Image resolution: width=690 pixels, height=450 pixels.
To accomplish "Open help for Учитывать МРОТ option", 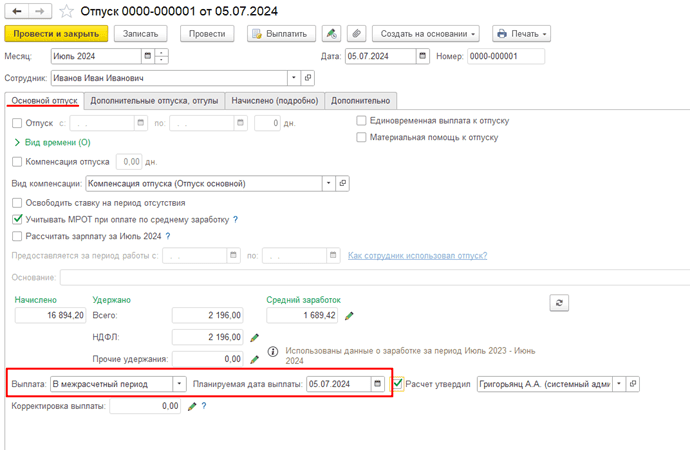I will click(x=235, y=219).
